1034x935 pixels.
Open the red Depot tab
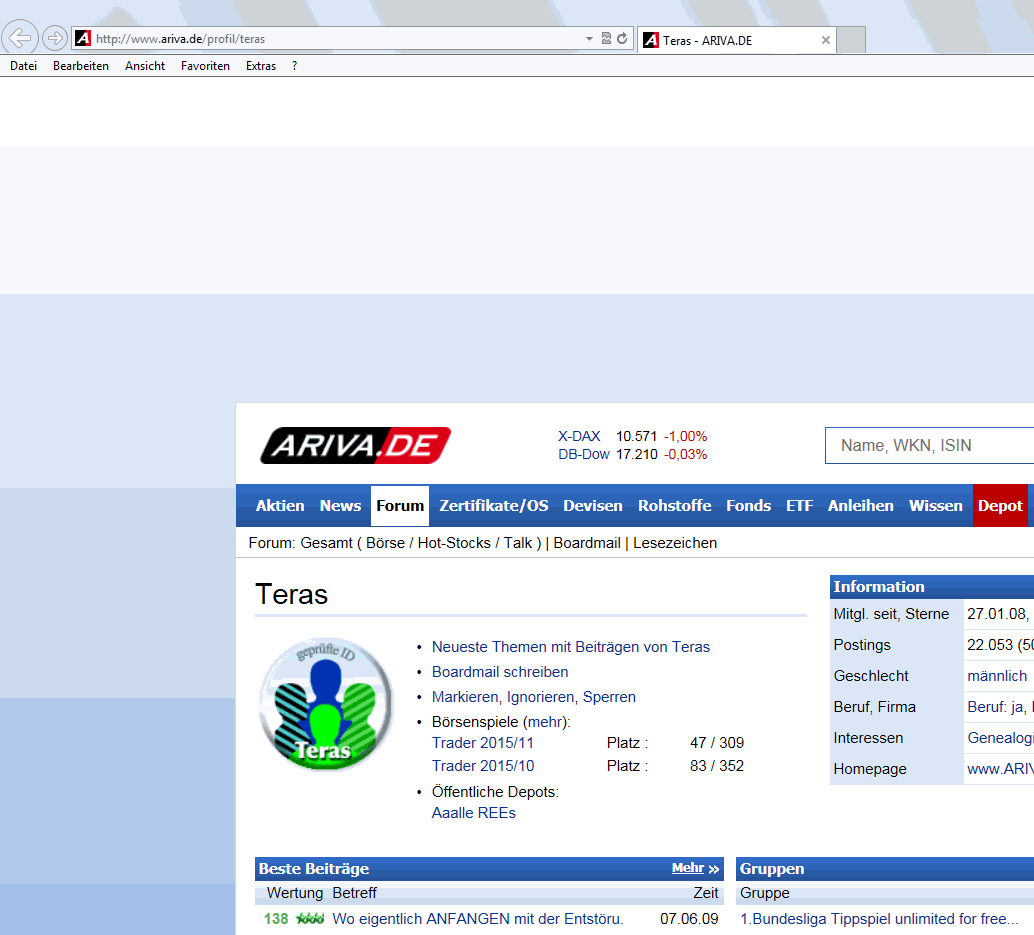(1000, 506)
